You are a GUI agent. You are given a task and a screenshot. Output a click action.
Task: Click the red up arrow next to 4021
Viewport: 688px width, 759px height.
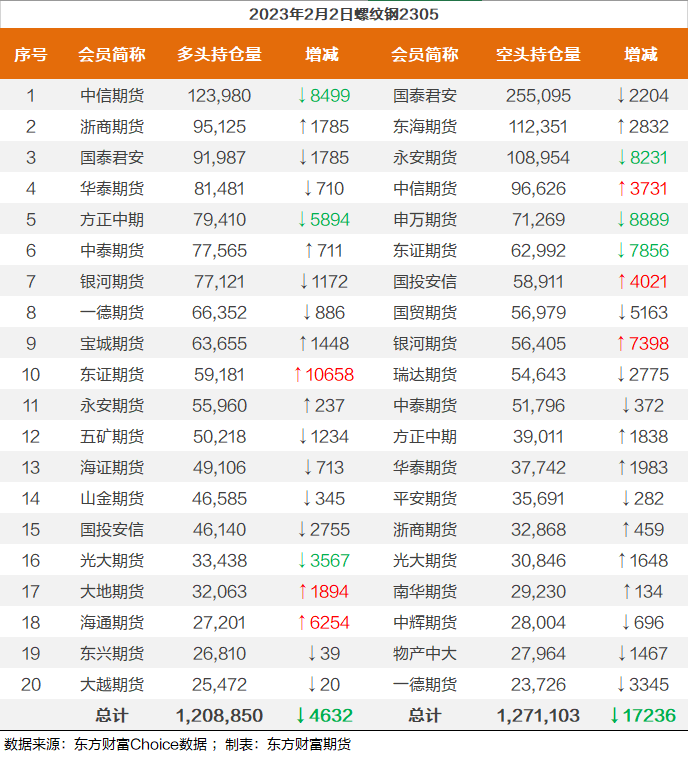tap(621, 282)
